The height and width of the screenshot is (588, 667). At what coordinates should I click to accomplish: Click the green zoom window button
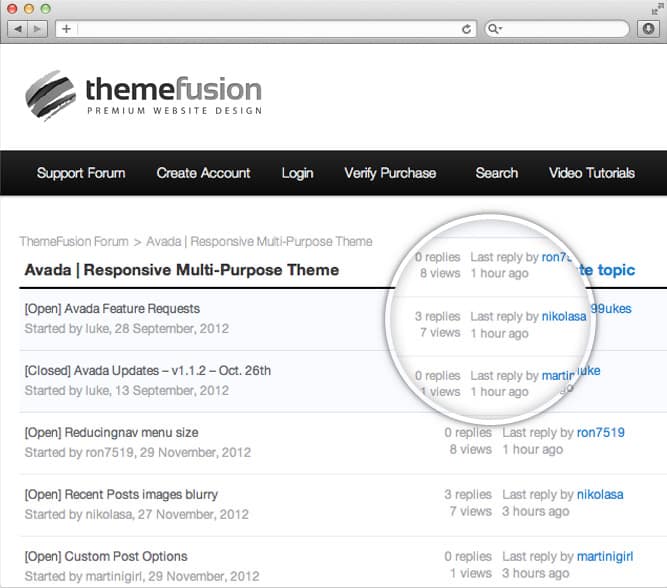46,9
